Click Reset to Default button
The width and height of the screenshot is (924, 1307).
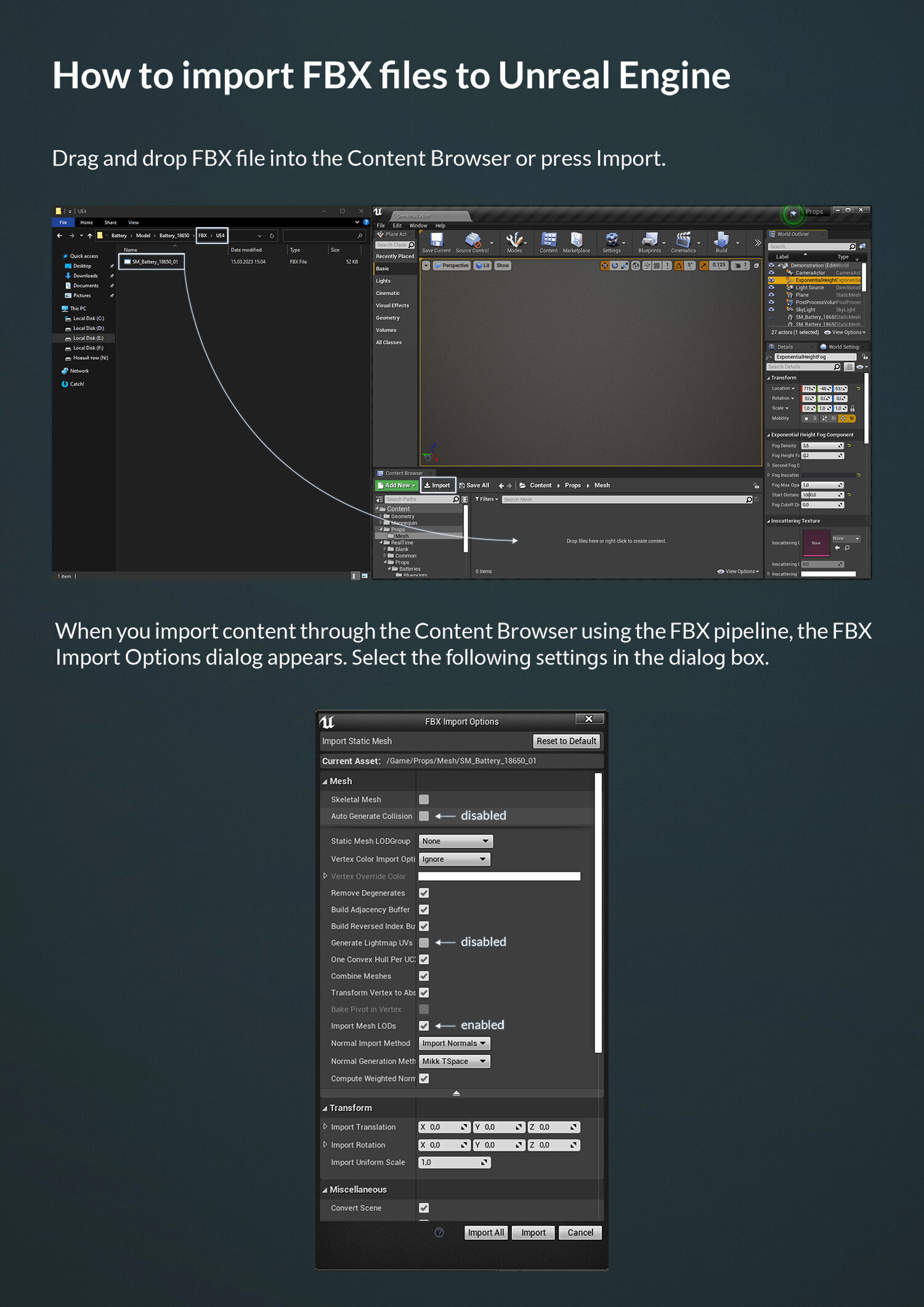(566, 741)
